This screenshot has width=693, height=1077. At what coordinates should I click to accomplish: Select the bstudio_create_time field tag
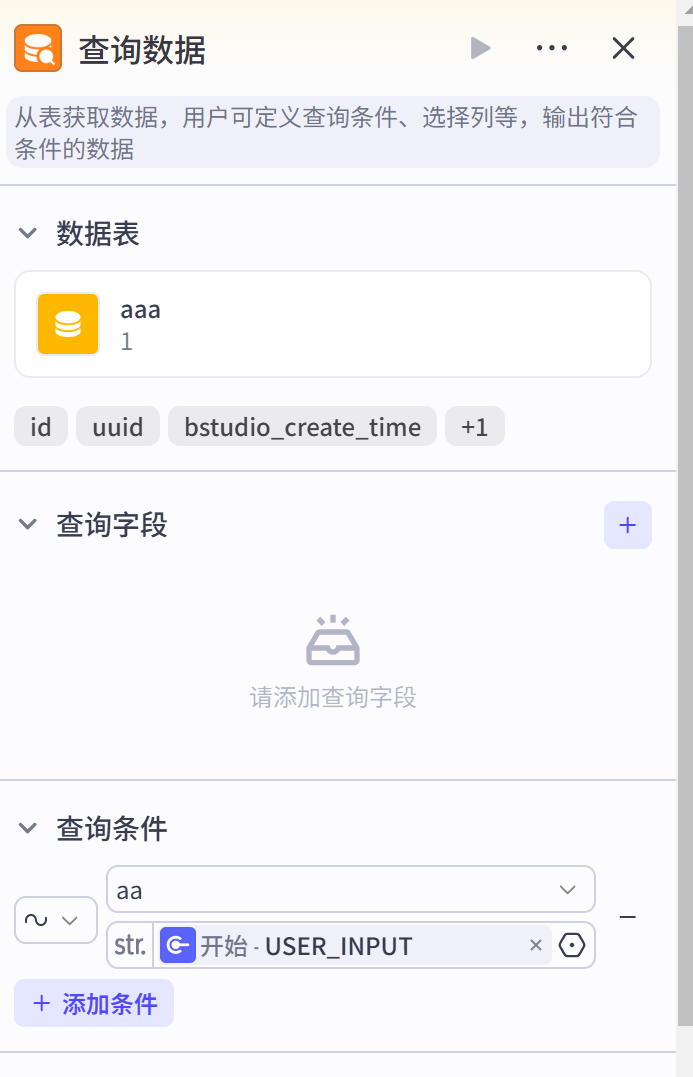click(x=302, y=426)
